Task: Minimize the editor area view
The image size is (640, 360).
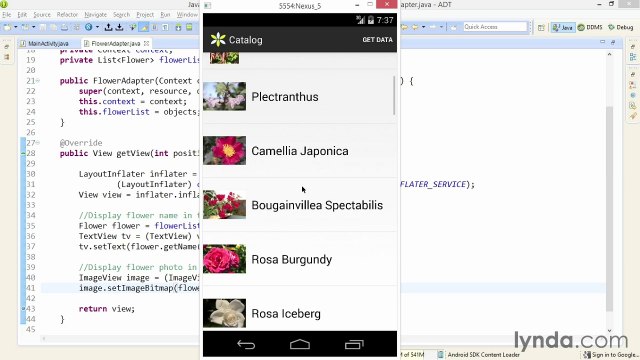Action: (x=602, y=42)
